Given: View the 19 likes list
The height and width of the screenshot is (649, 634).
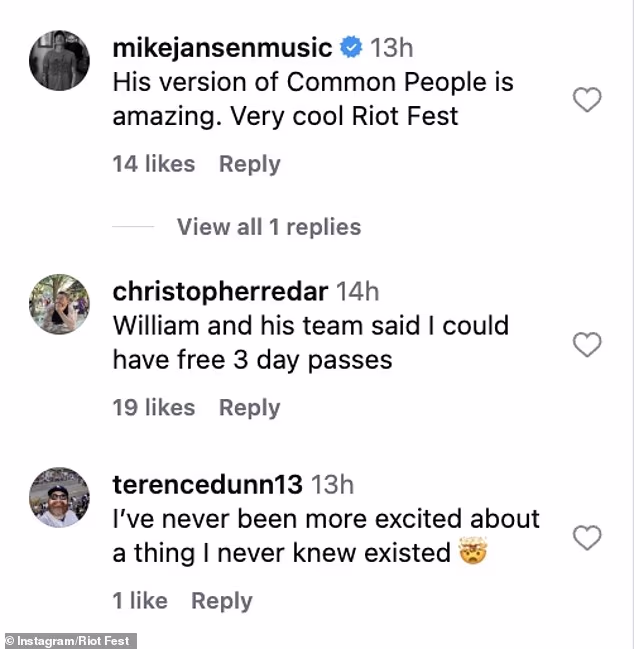Looking at the screenshot, I should point(154,408).
